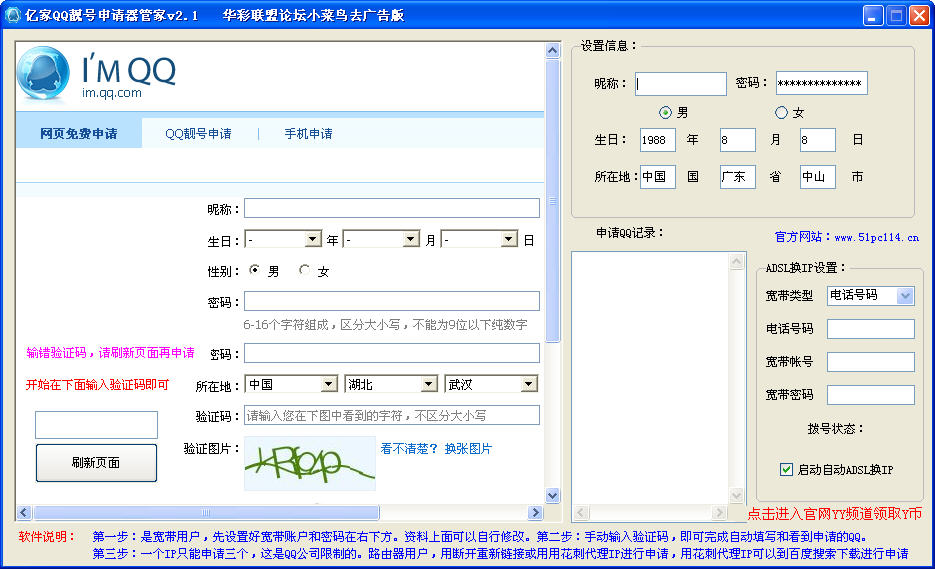Click web page scroll up arrow
The width and height of the screenshot is (935, 569).
coord(553,50)
